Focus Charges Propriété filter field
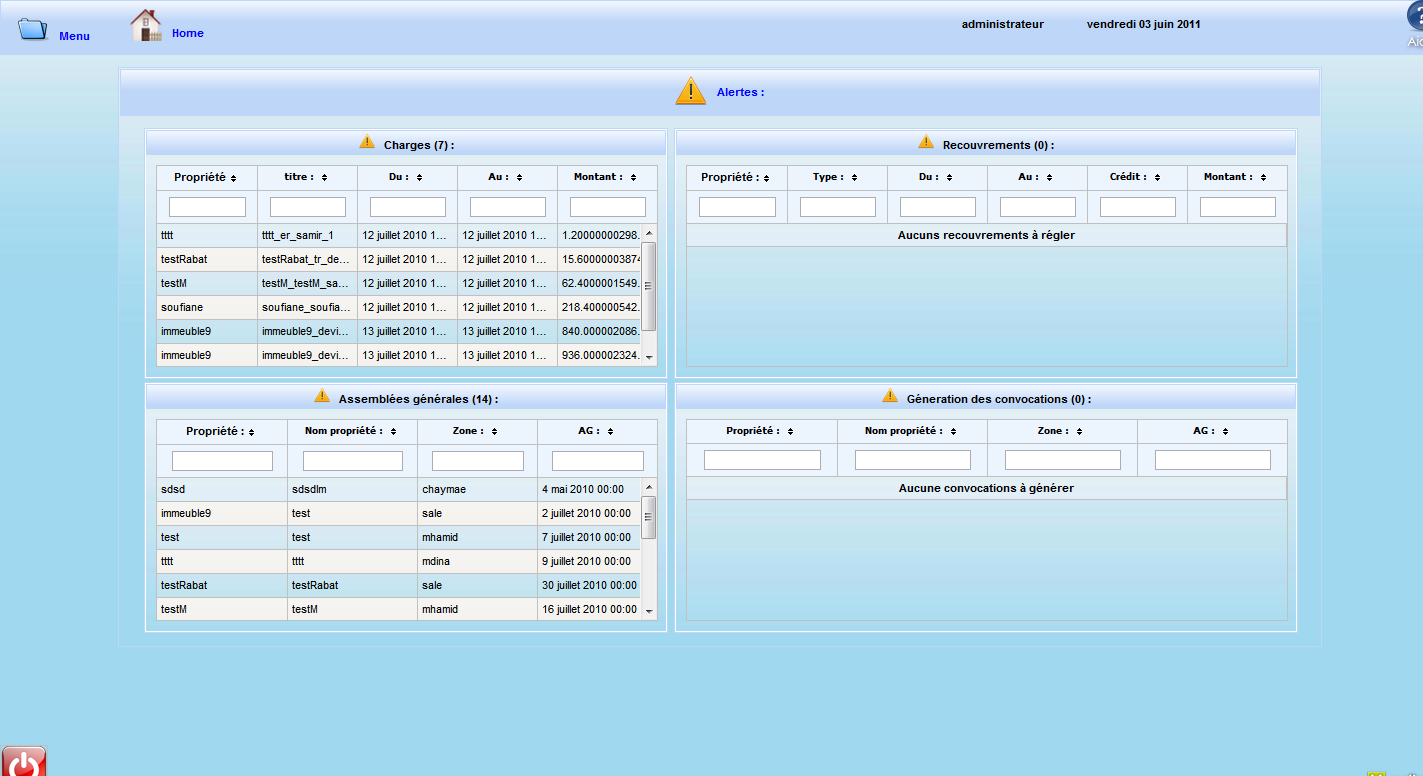The image size is (1423, 776). 207,207
